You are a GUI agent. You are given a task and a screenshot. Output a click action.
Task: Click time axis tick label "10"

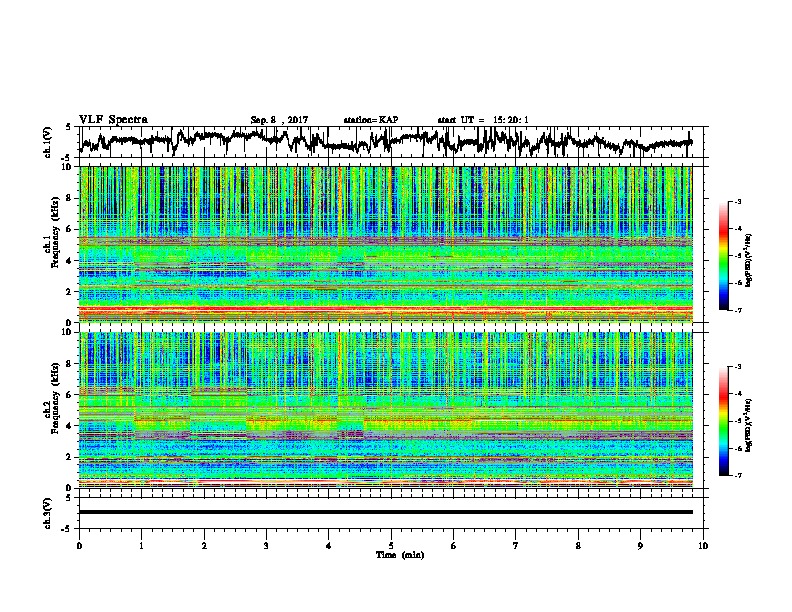click(703, 546)
